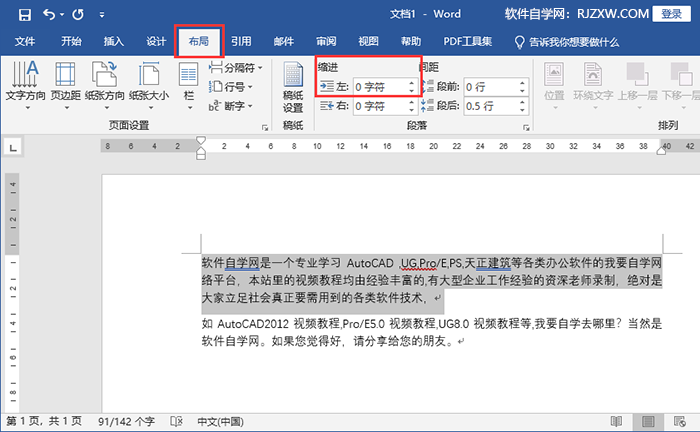The width and height of the screenshot is (700, 432).
Task: Switch to the 插入 tab
Action: (114, 42)
